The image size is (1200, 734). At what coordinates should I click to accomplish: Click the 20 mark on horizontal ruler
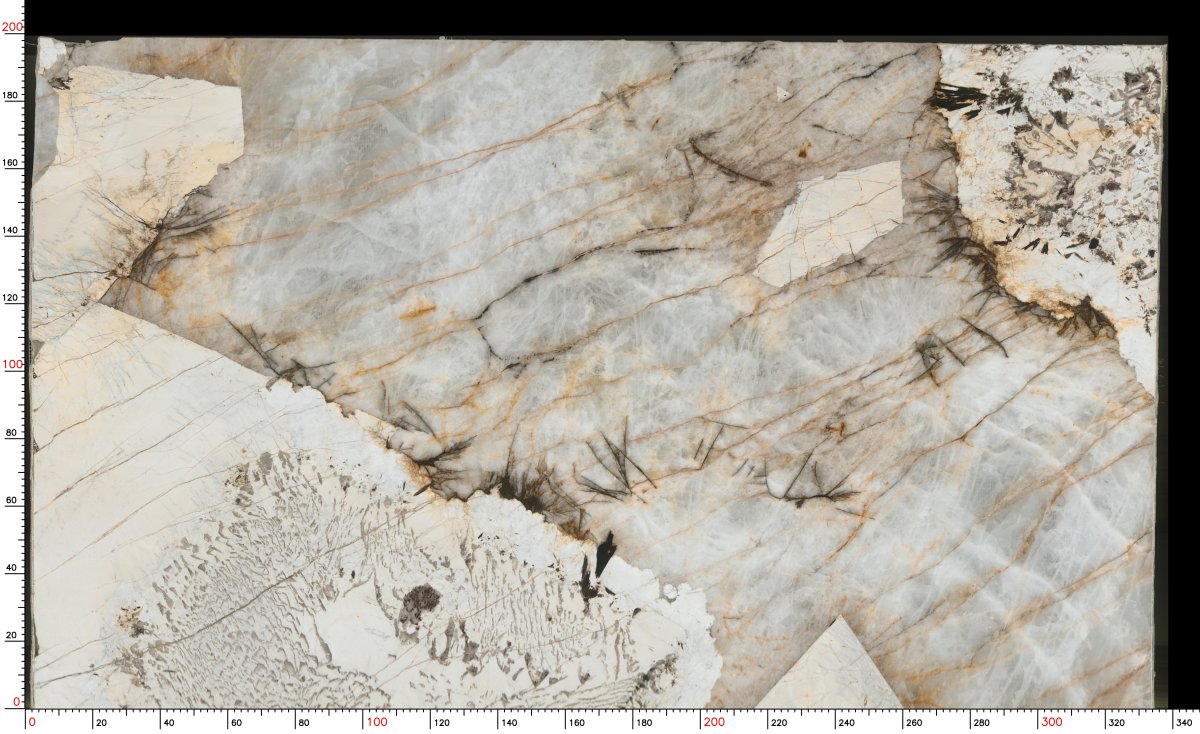(102, 722)
